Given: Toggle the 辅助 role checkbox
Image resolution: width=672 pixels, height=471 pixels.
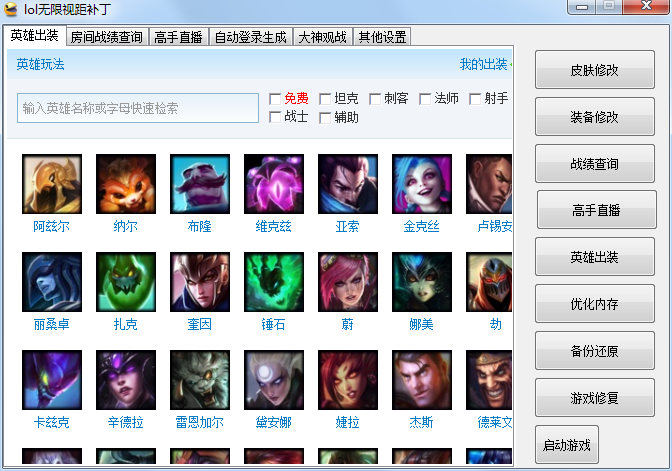Looking at the screenshot, I should [325, 118].
